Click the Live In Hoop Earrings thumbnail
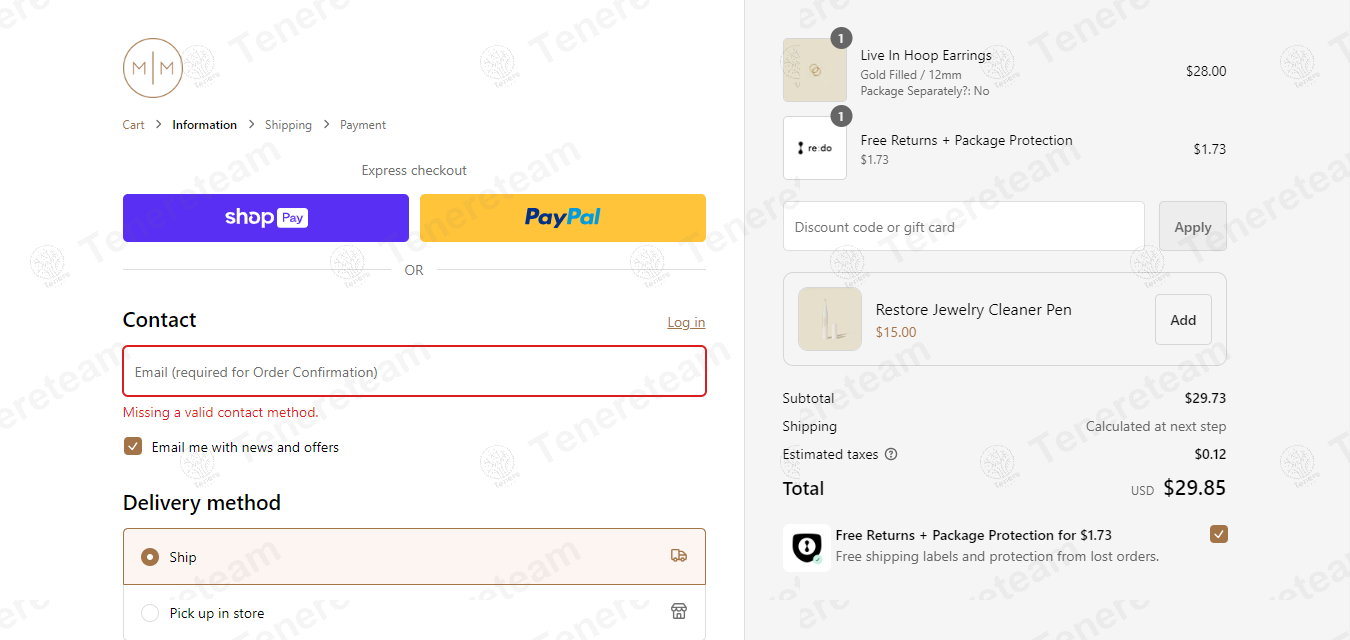1350x640 pixels. [814, 70]
